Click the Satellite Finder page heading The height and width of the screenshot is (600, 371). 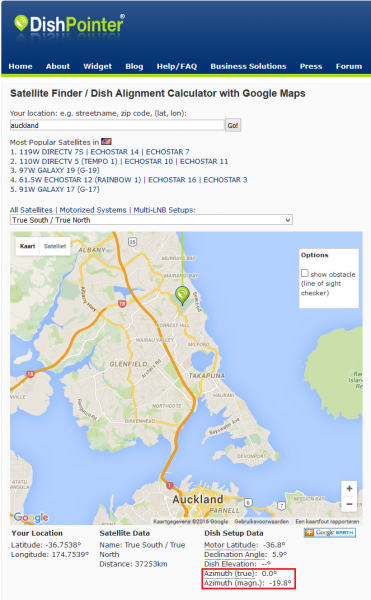tap(158, 93)
